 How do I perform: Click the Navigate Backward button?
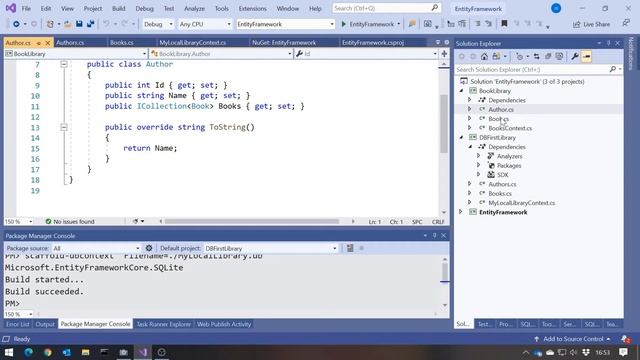(16, 24)
